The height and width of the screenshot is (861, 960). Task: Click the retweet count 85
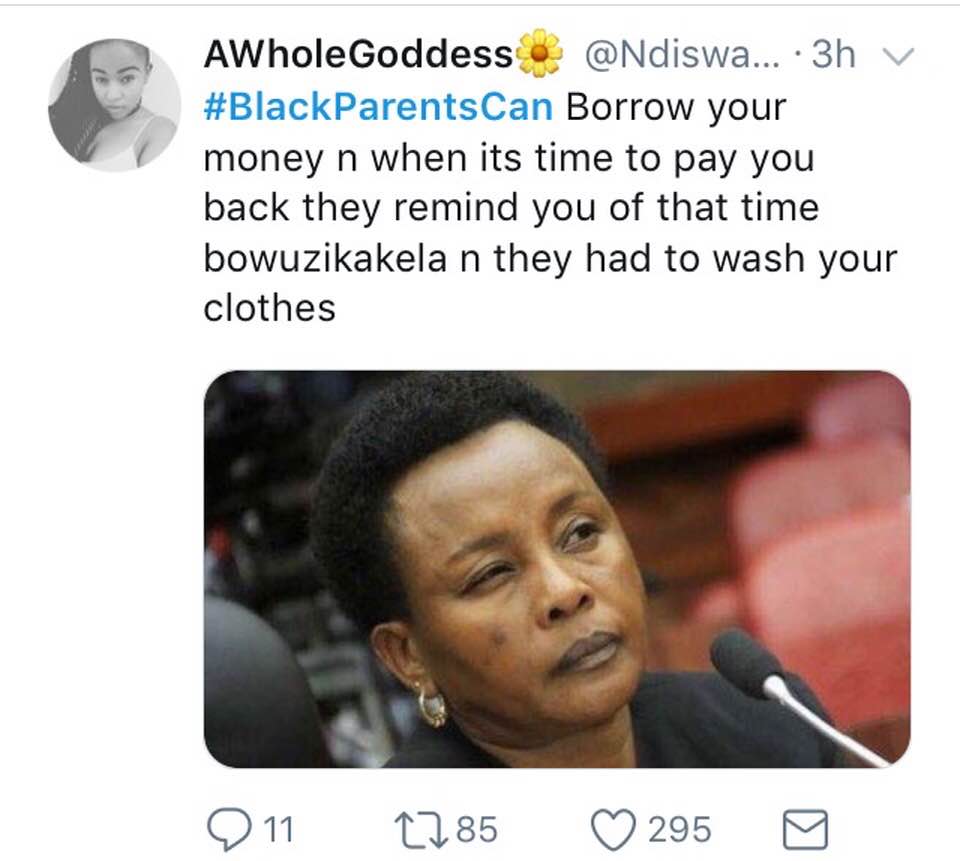pyautogui.click(x=477, y=830)
